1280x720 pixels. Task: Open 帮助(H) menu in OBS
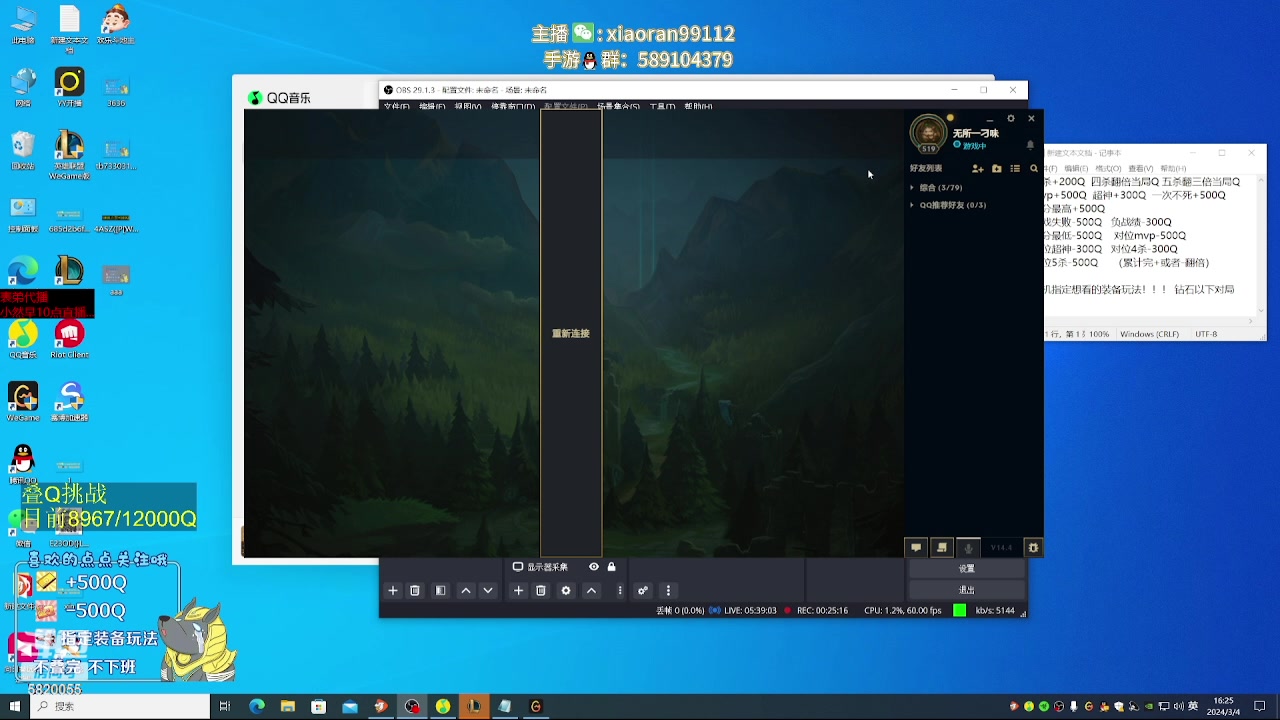tap(698, 106)
